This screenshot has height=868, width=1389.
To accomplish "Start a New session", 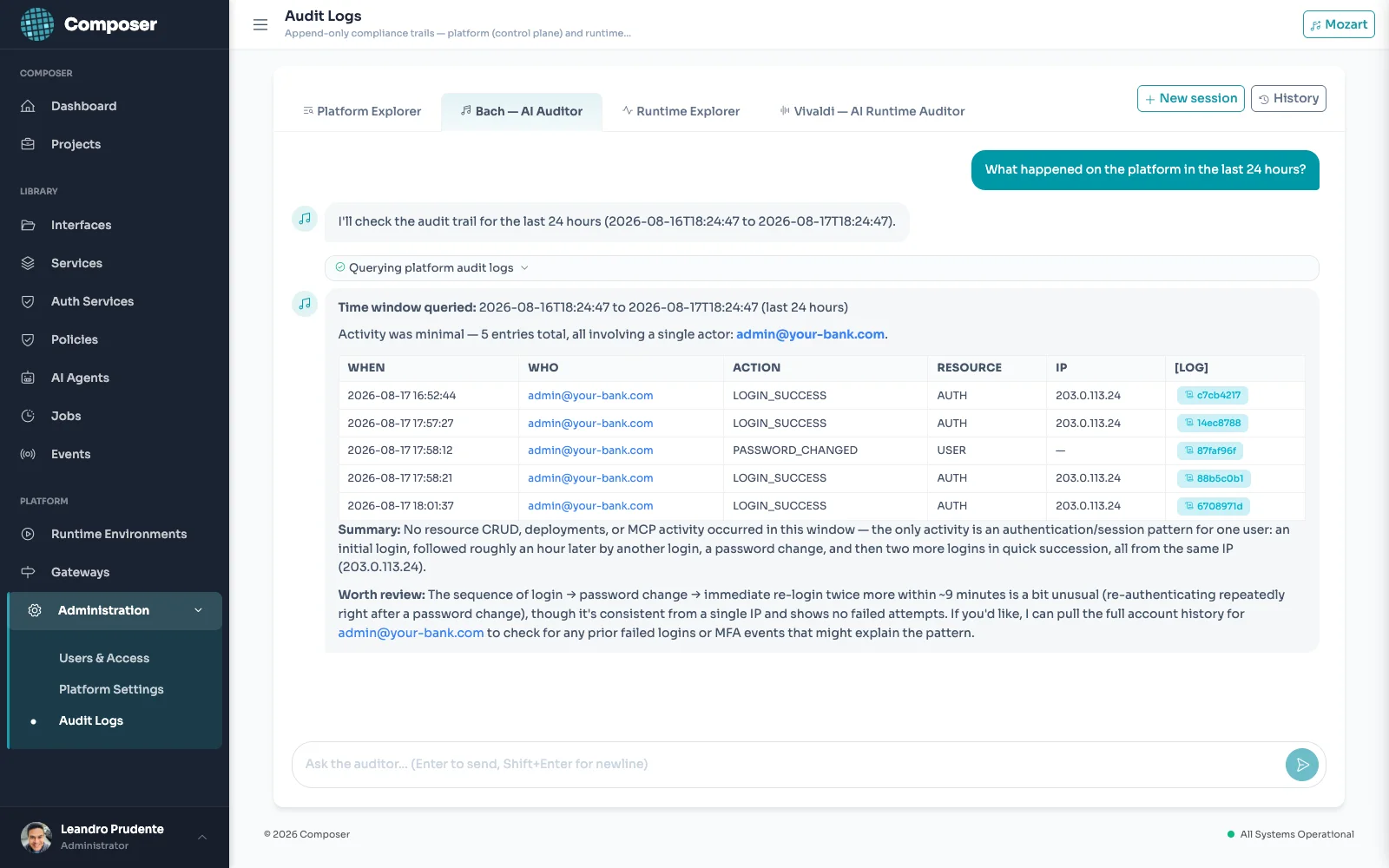I will (1190, 98).
